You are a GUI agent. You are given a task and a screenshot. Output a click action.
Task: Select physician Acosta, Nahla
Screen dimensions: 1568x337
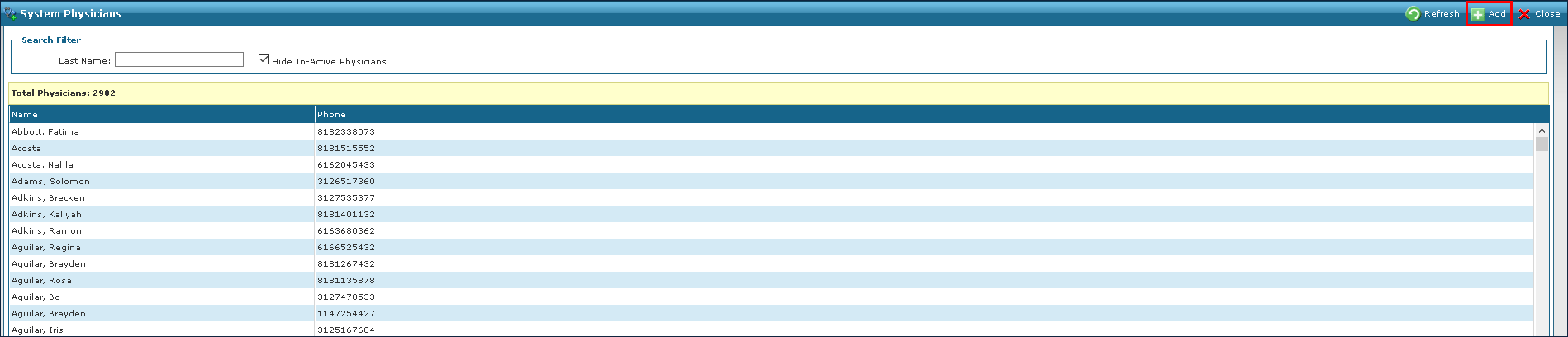(x=42, y=165)
